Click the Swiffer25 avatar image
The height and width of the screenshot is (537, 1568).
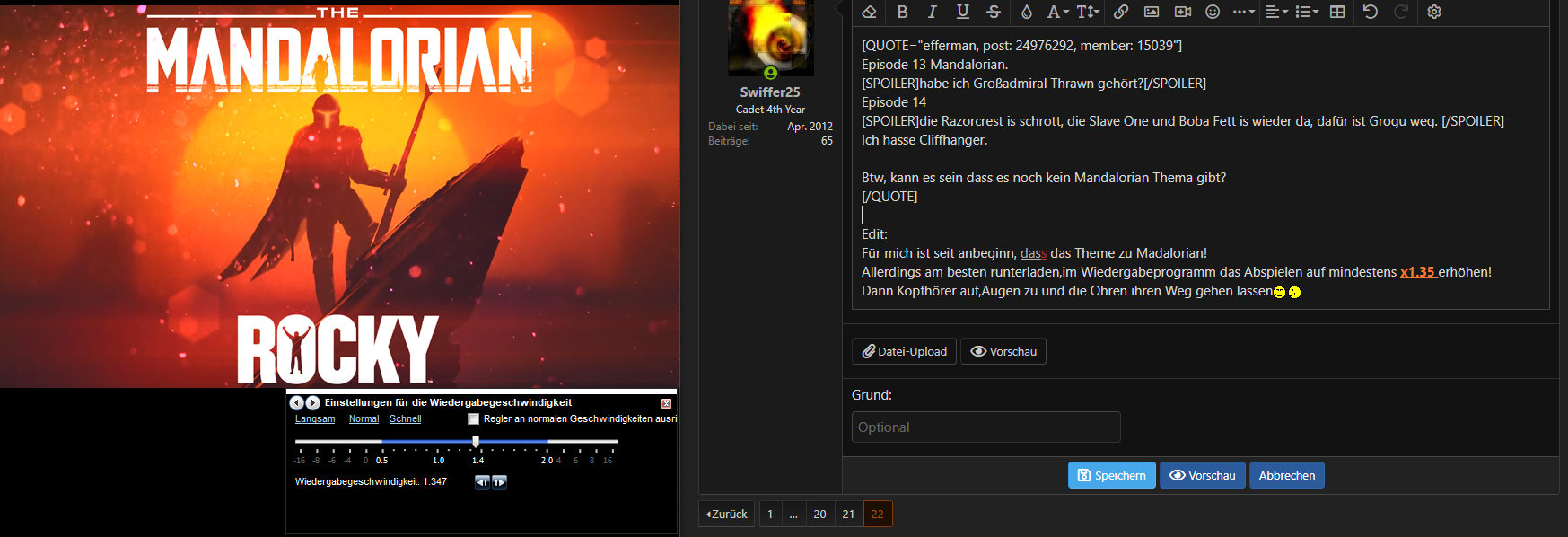770,37
